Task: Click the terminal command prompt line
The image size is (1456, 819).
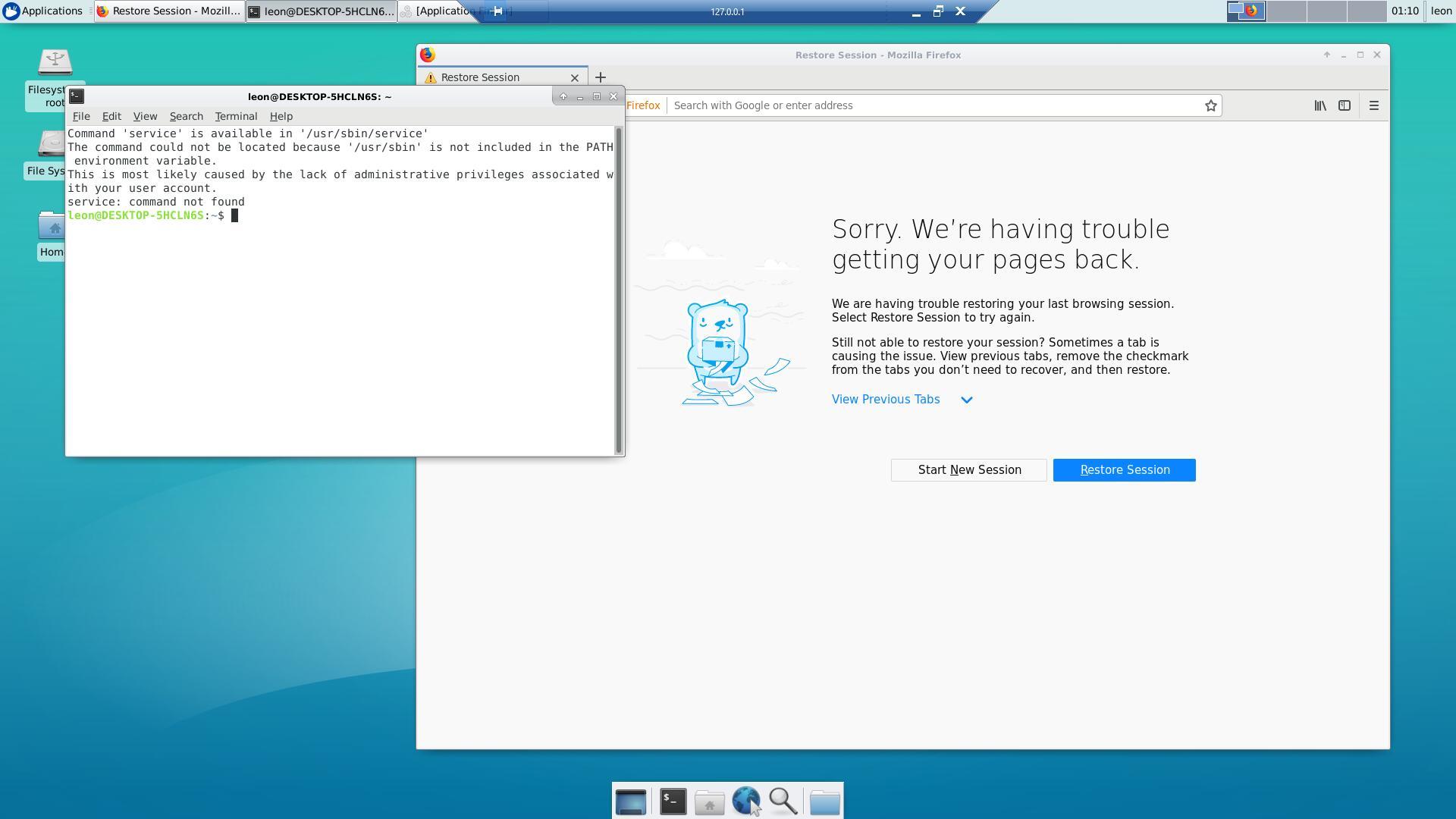Action: 340,215
